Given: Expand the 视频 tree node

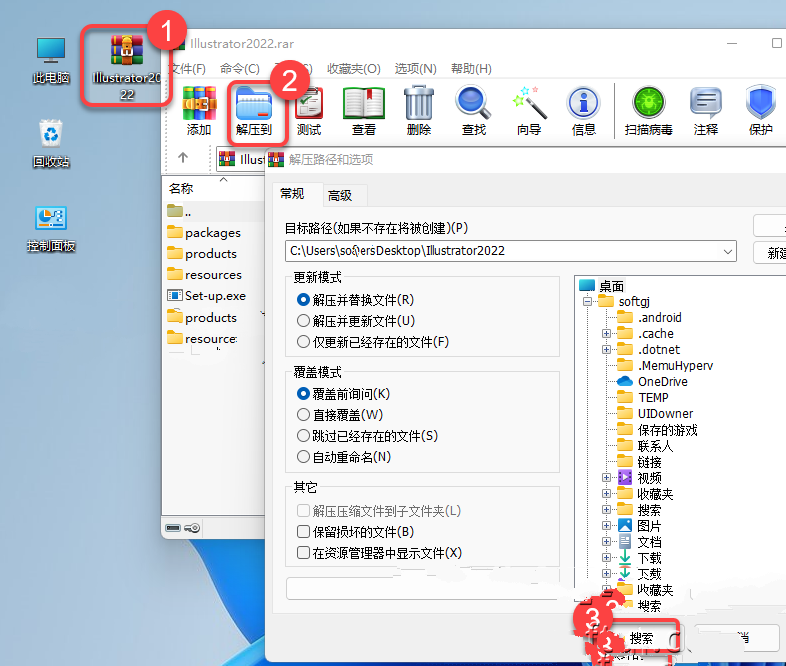Looking at the screenshot, I should 606,478.
